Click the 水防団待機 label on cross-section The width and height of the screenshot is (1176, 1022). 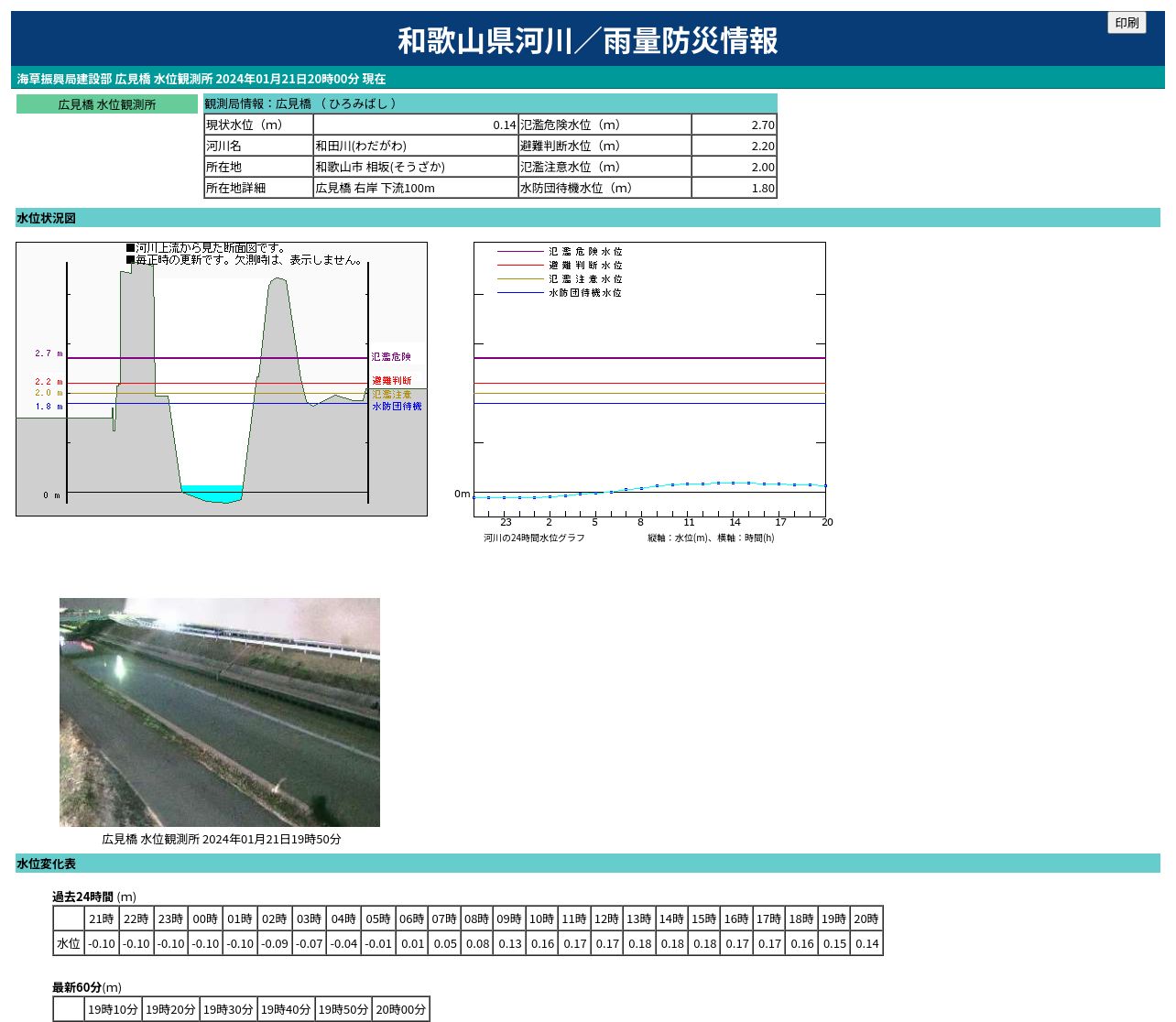(x=397, y=406)
